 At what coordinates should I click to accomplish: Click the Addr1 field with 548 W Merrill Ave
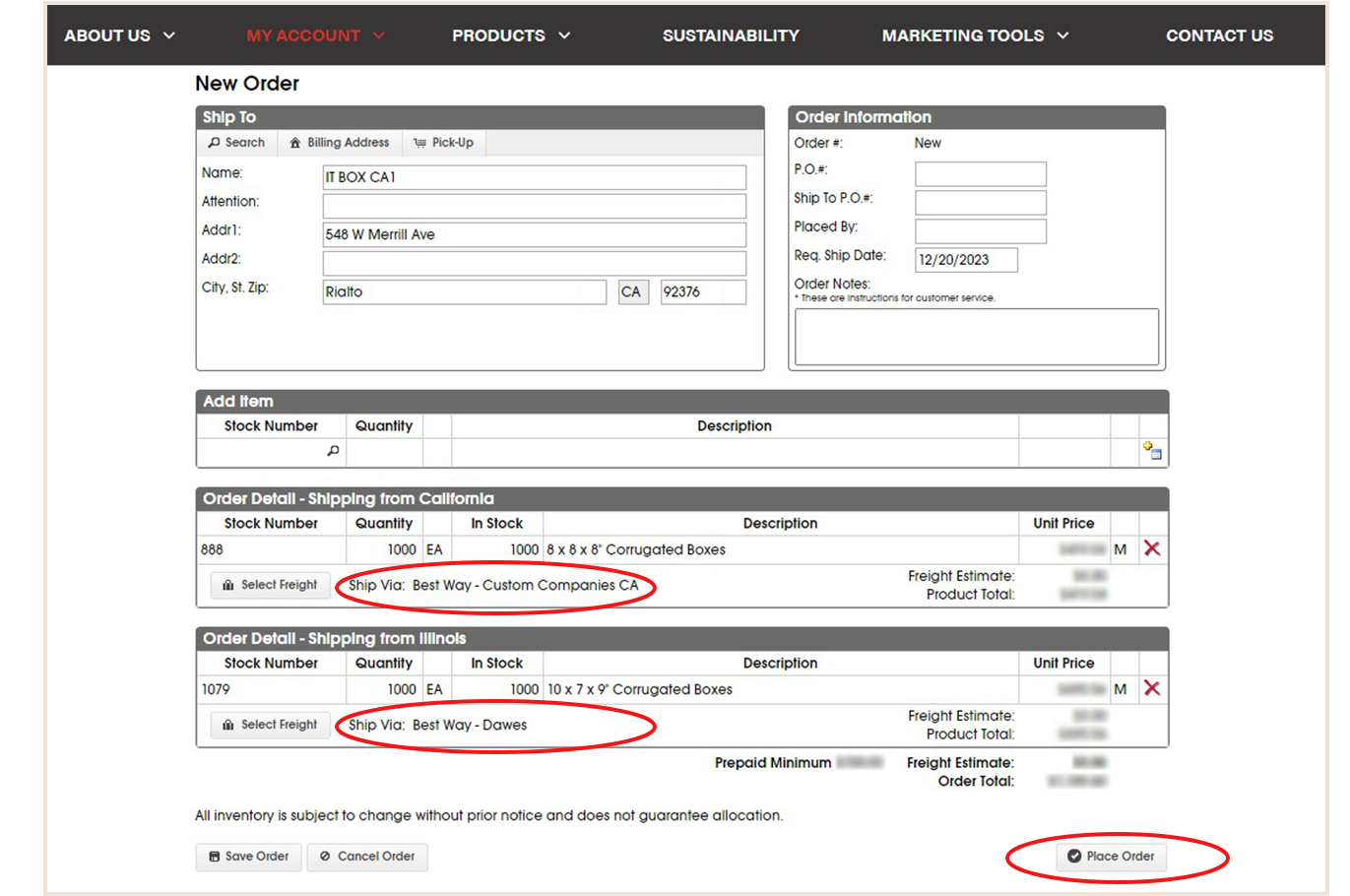(x=535, y=234)
